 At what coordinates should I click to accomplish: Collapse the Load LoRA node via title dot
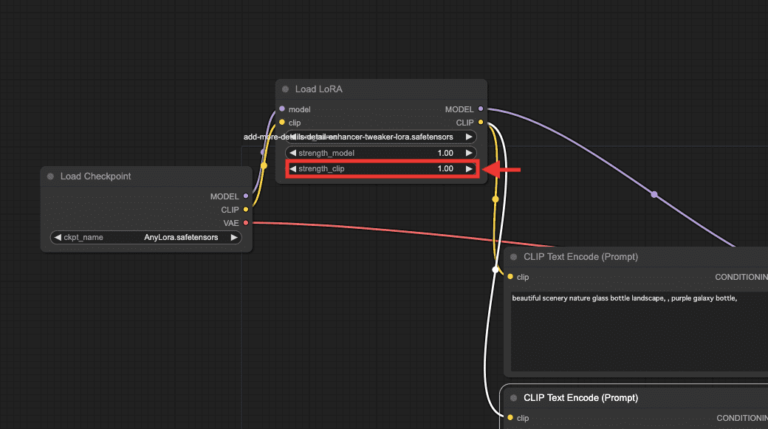tap(286, 90)
